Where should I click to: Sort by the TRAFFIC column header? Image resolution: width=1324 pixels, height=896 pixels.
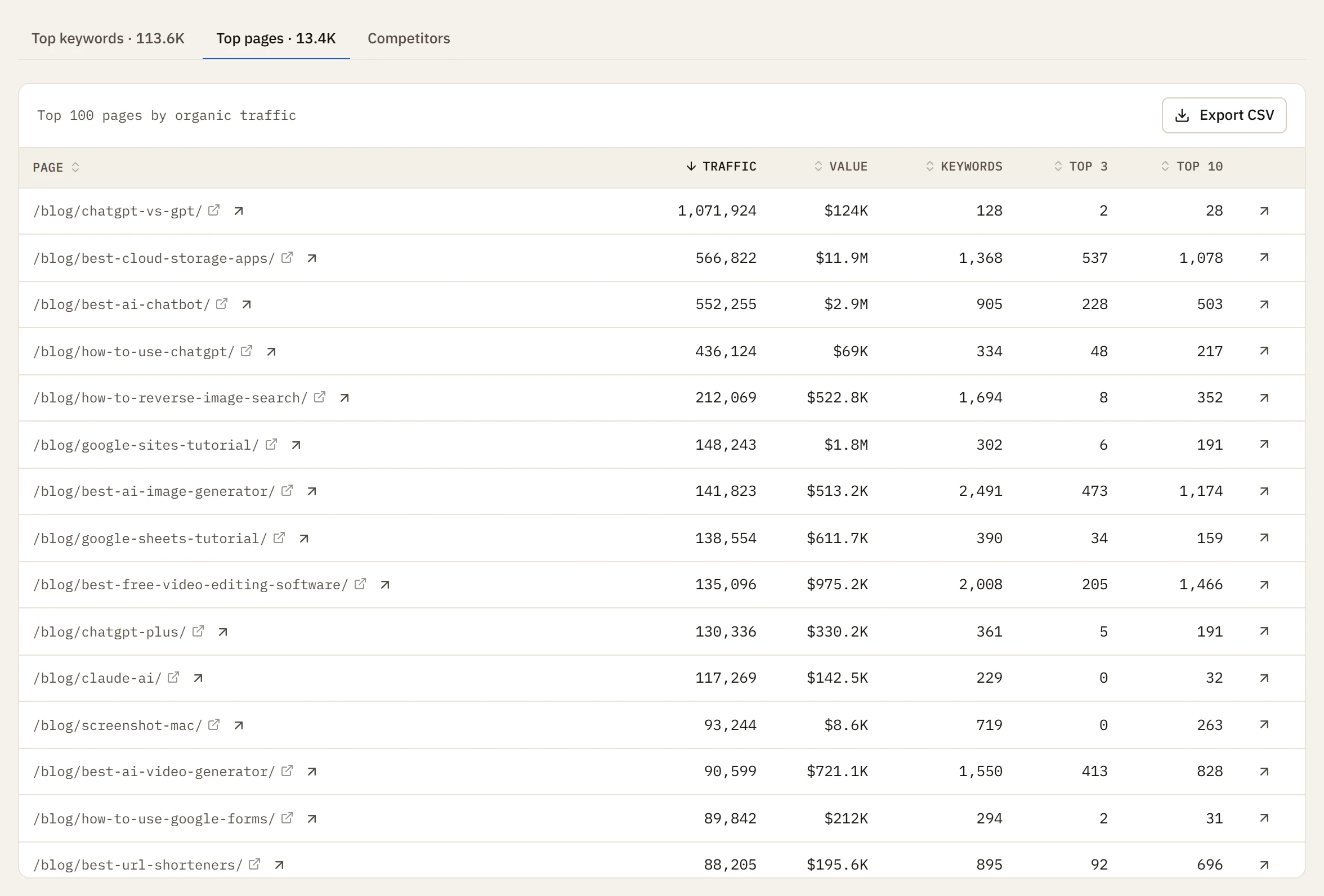click(721, 167)
